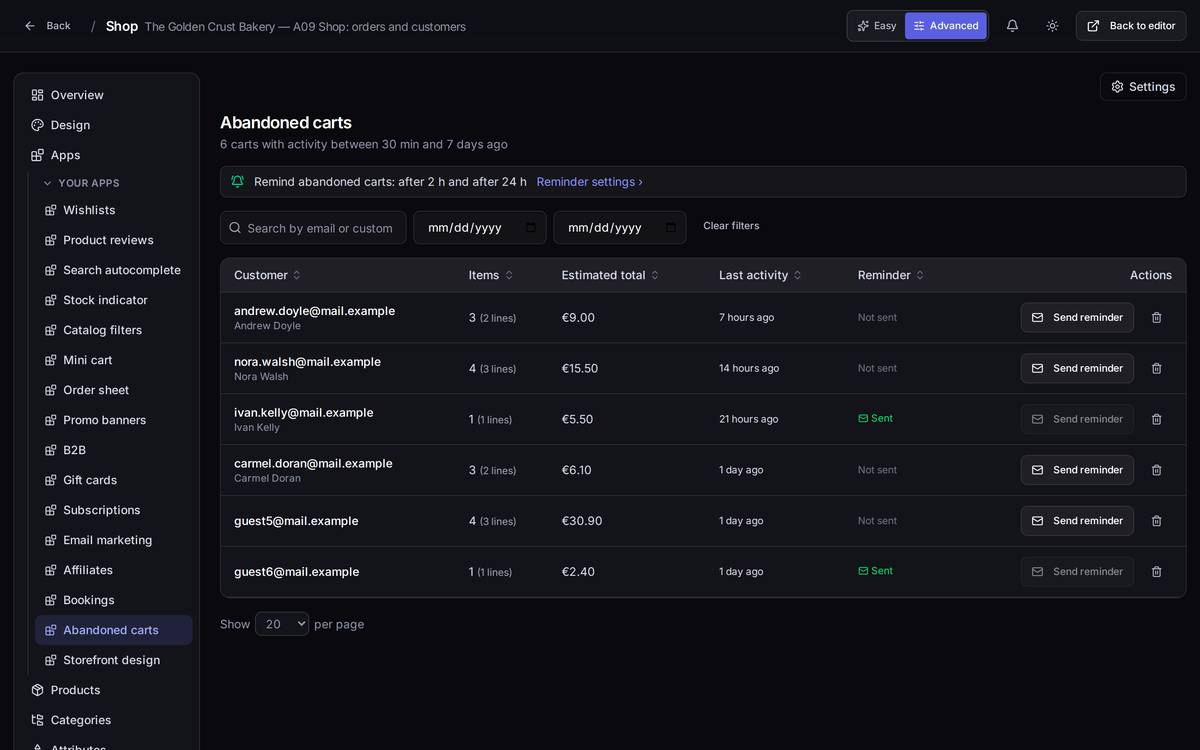The width and height of the screenshot is (1200, 750).
Task: Clear filters on abandoned carts
Action: 731,226
